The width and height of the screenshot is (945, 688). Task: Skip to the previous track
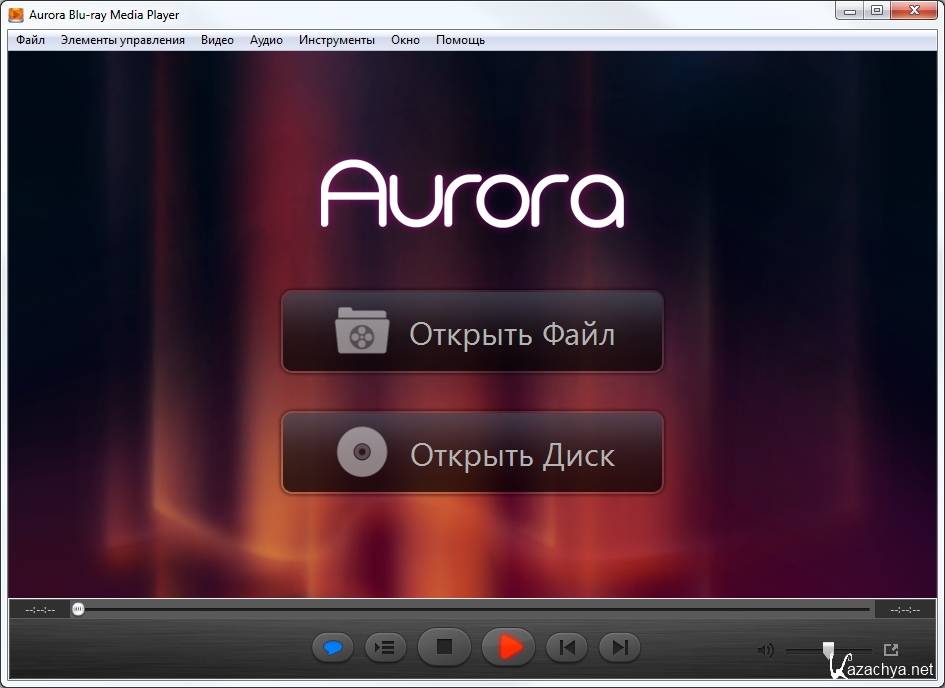[567, 648]
